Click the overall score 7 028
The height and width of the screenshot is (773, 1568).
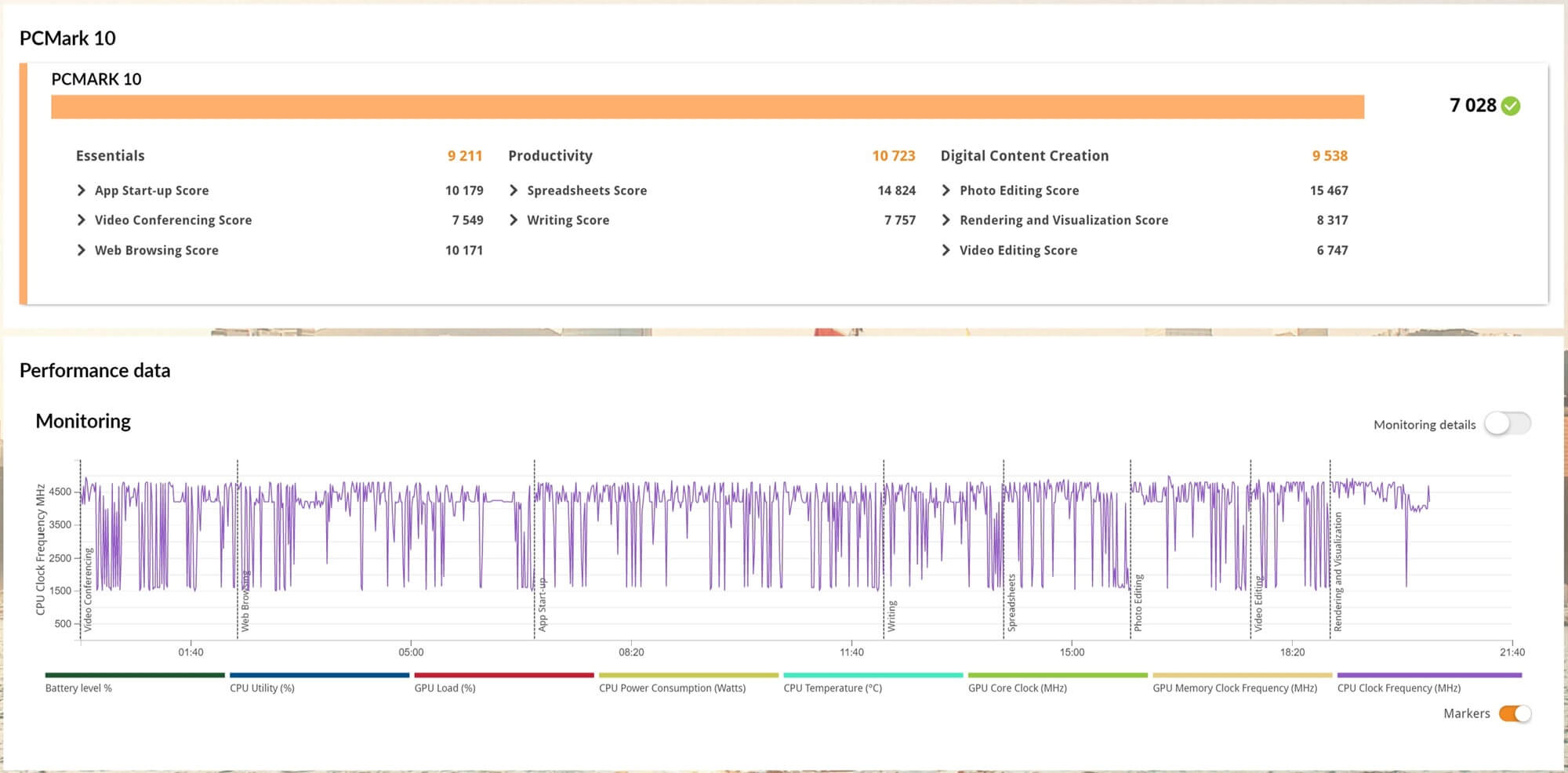1472,106
